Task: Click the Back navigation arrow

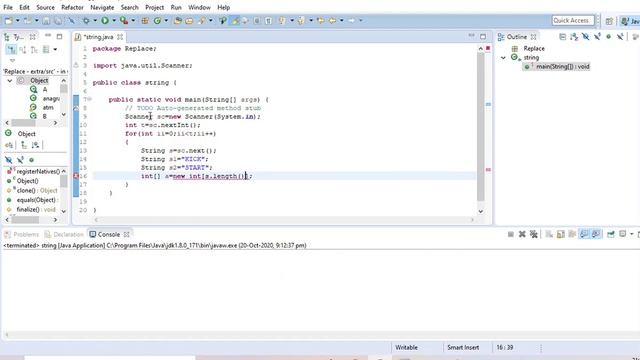Action: point(333,20)
